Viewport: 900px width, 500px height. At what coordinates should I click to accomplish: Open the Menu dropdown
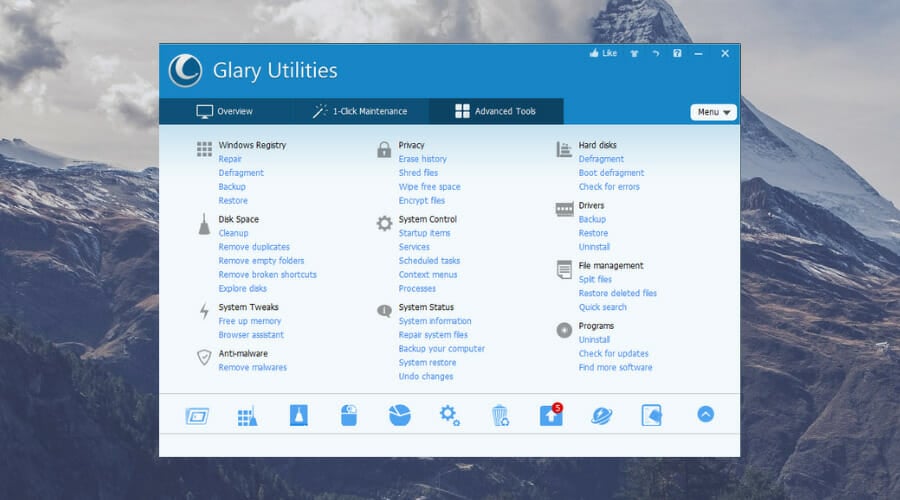[713, 112]
